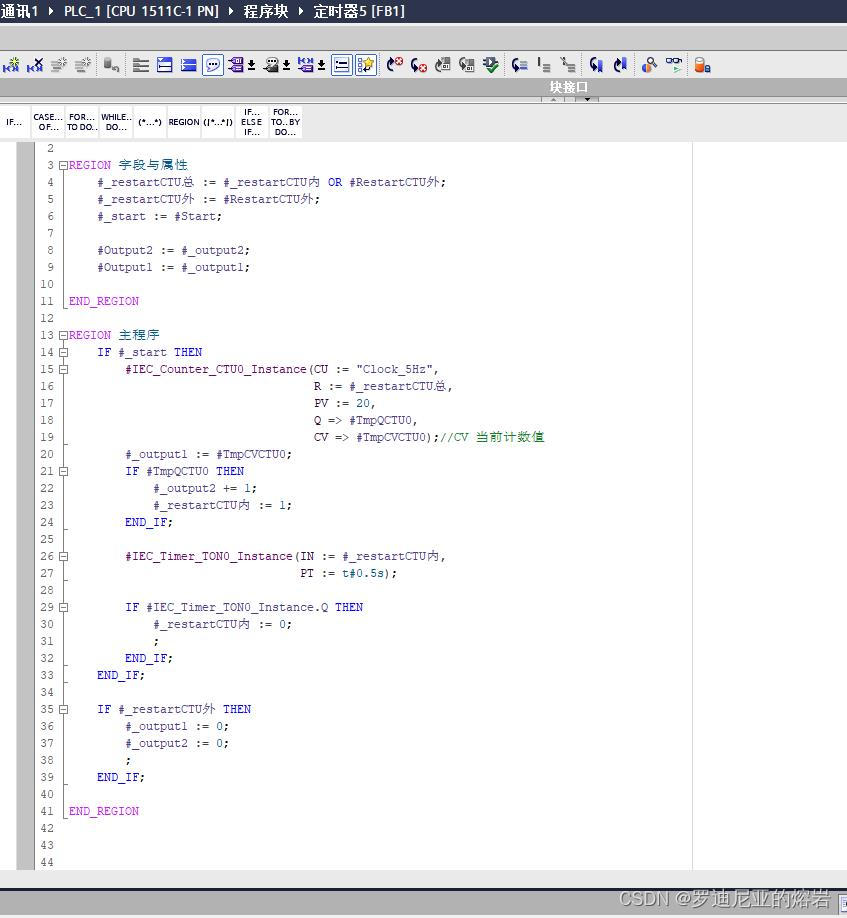
Task: Click the greyed-out insert line icon
Action: tap(59, 65)
